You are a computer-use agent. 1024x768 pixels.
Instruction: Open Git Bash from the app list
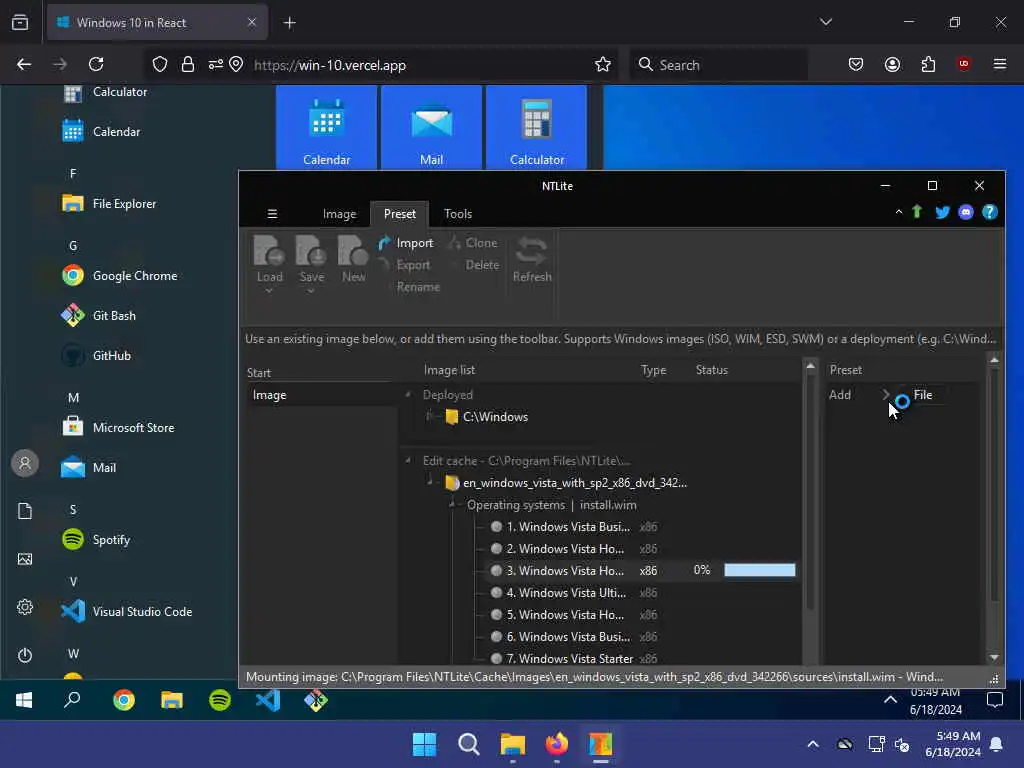click(x=99, y=315)
